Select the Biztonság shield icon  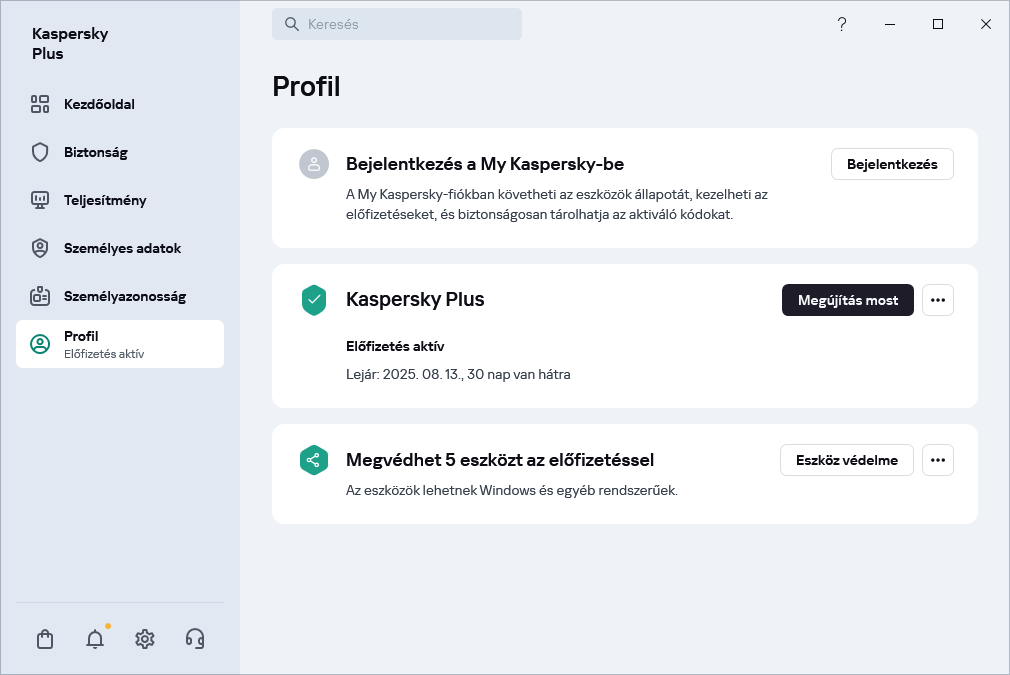click(40, 152)
